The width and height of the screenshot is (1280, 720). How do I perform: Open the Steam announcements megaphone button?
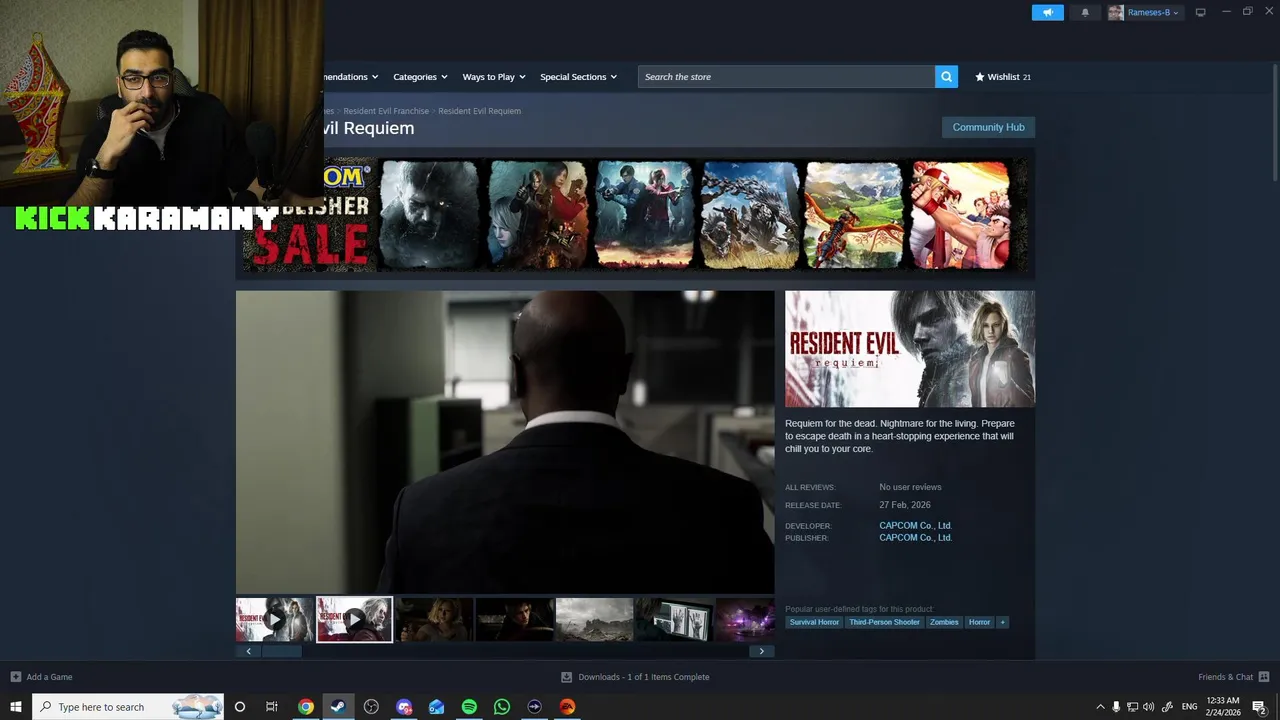[1047, 12]
